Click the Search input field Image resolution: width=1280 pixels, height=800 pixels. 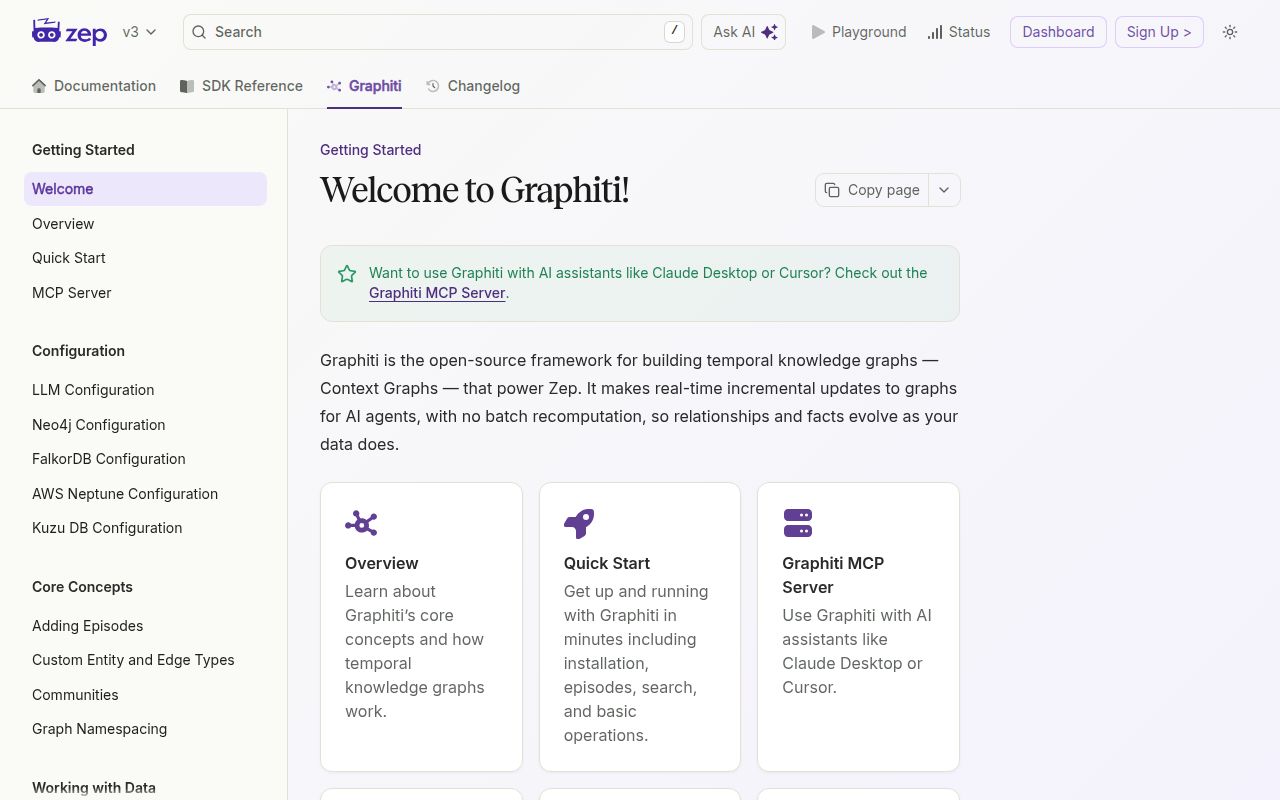pyautogui.click(x=438, y=32)
